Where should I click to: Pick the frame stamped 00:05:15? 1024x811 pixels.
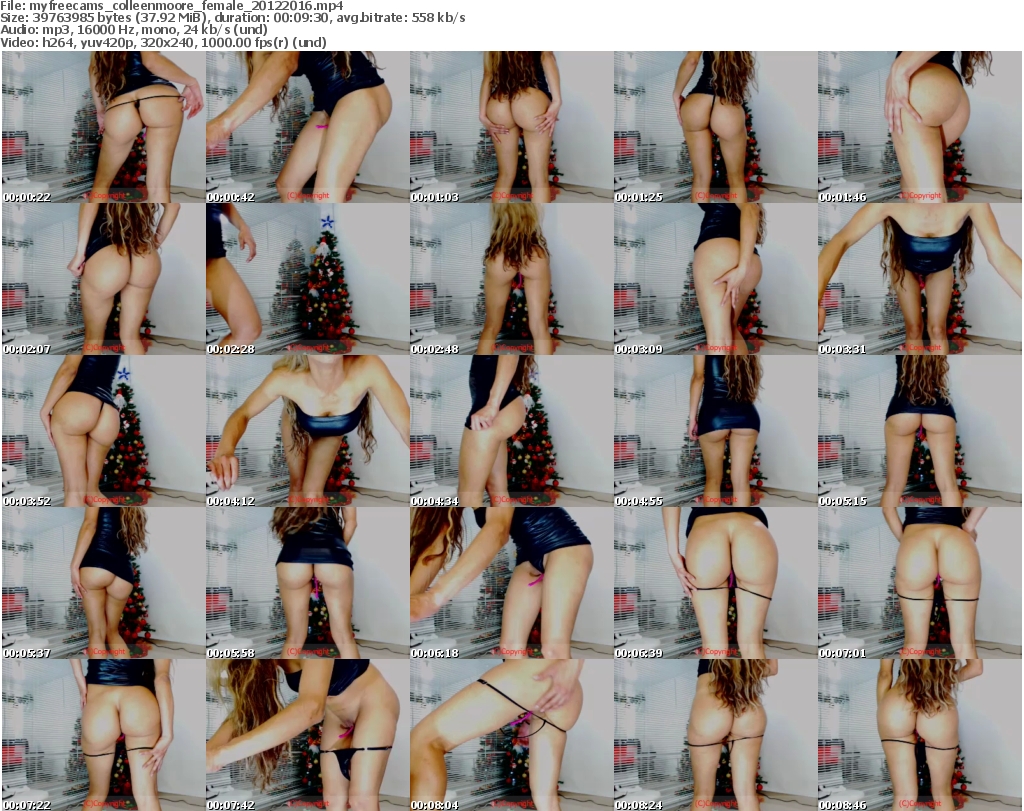pyautogui.click(x=920, y=432)
